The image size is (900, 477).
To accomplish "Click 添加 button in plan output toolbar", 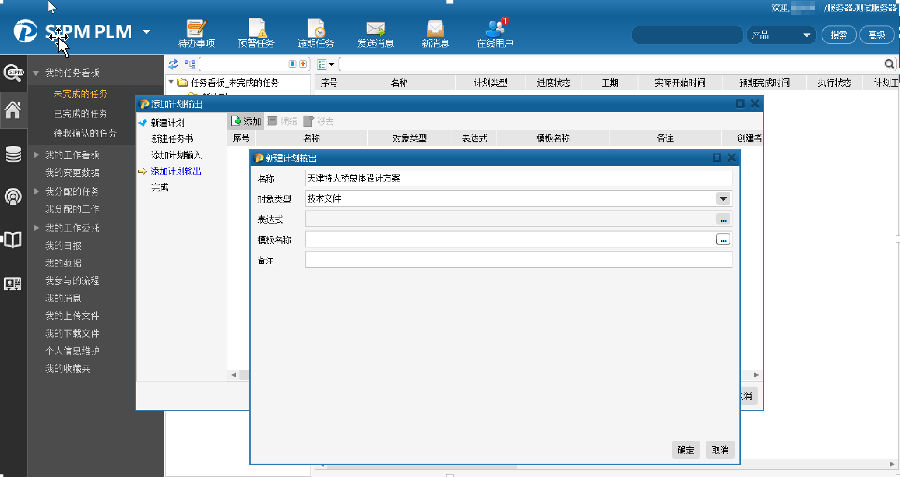I will (246, 121).
